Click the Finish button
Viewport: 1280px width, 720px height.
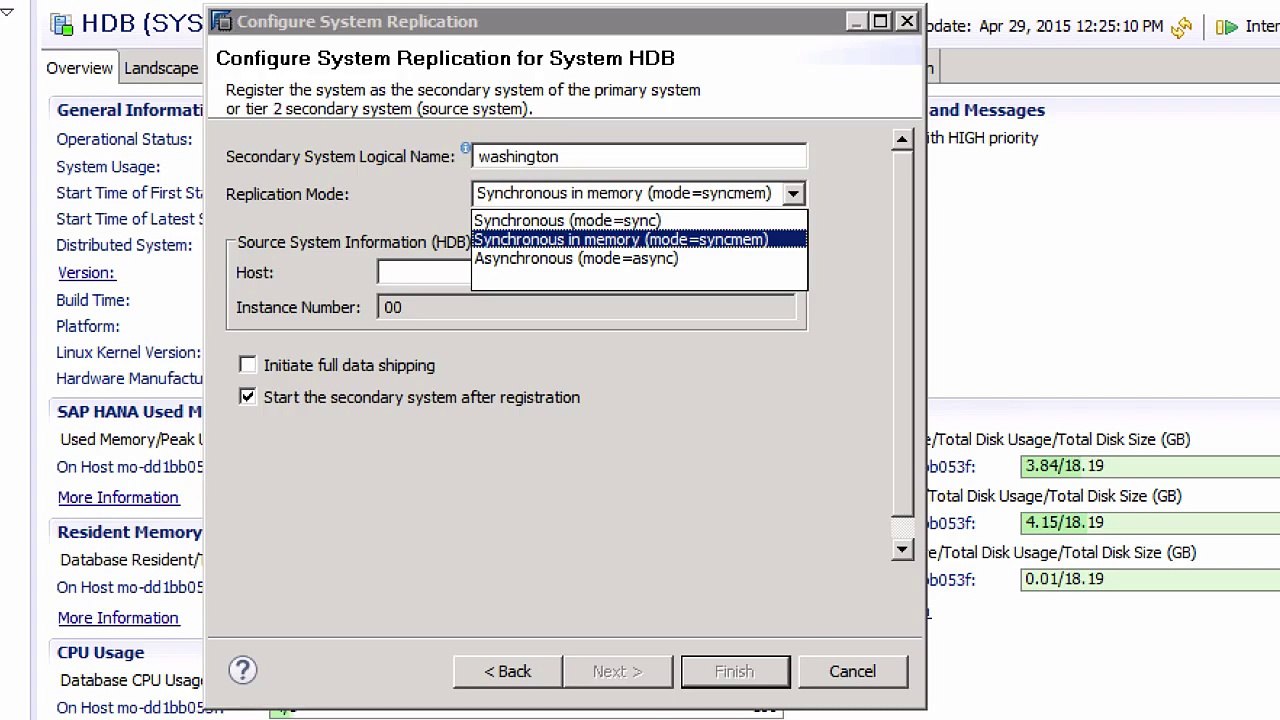[x=735, y=671]
